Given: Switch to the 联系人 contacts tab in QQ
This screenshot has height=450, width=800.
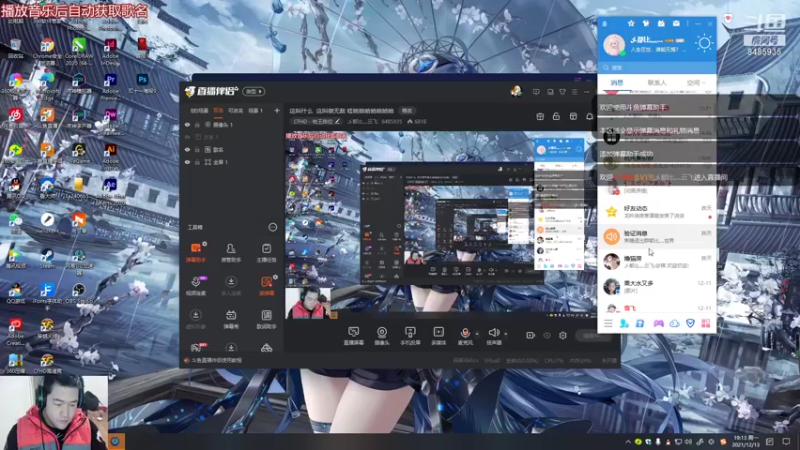Looking at the screenshot, I should (x=657, y=83).
